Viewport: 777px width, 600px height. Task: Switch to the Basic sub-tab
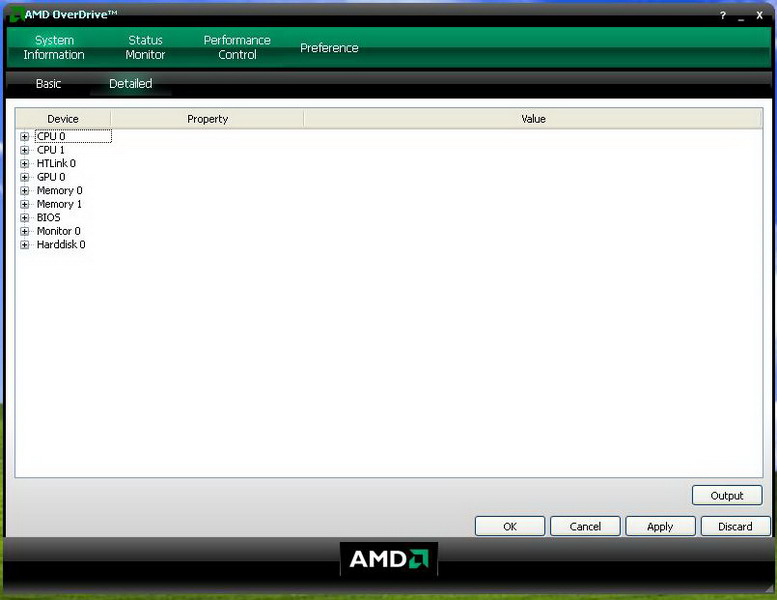coord(48,84)
